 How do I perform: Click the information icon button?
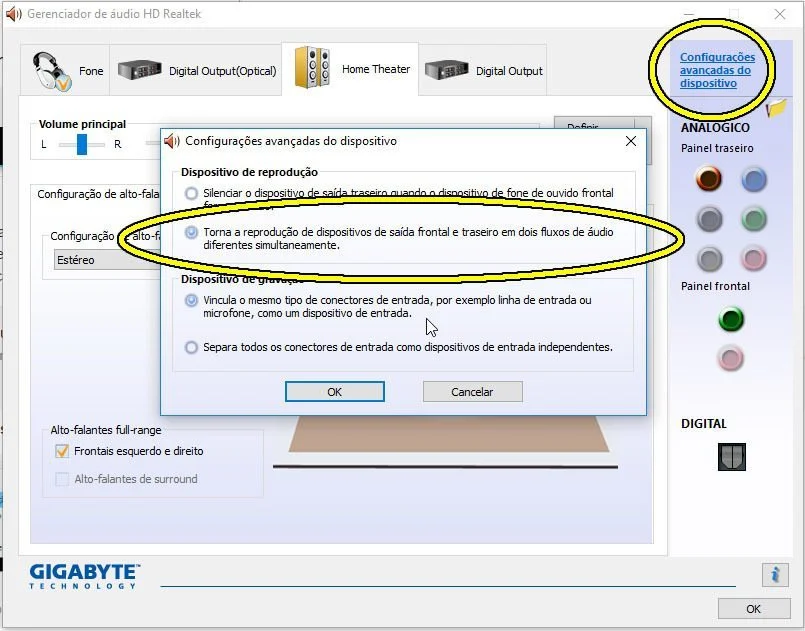tap(775, 574)
